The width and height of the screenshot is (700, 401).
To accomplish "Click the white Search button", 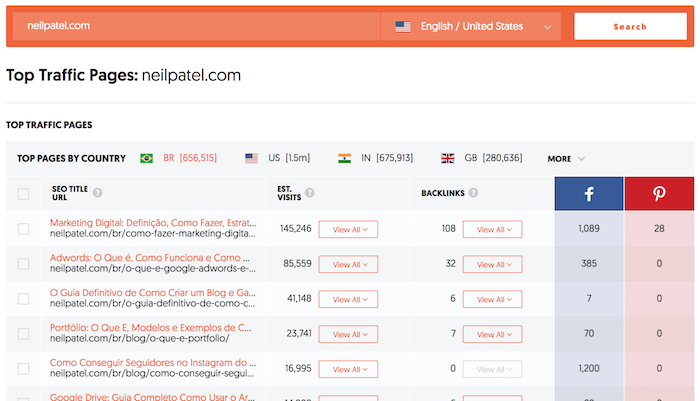I will click(630, 26).
